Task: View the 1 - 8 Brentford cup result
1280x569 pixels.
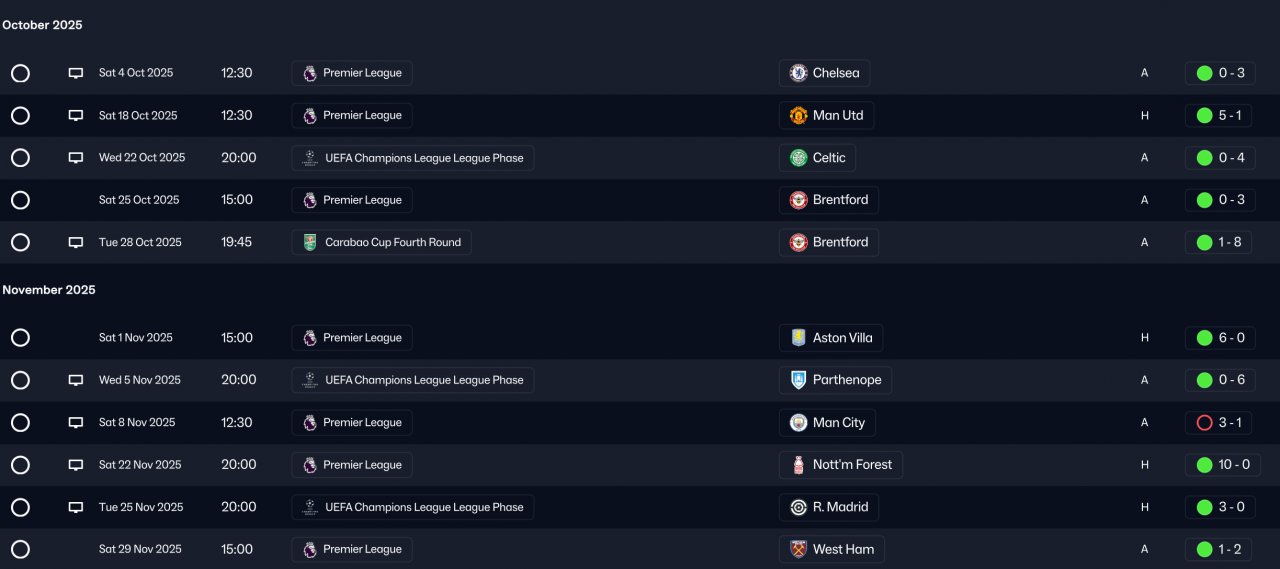Action: click(x=1219, y=242)
